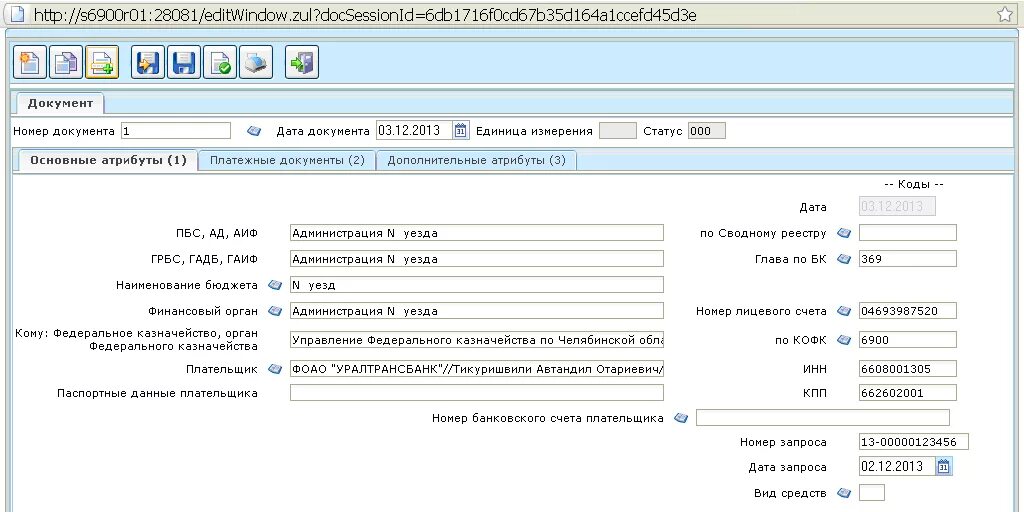
Task: Click the Номер лицевого счета field
Action: click(908, 311)
